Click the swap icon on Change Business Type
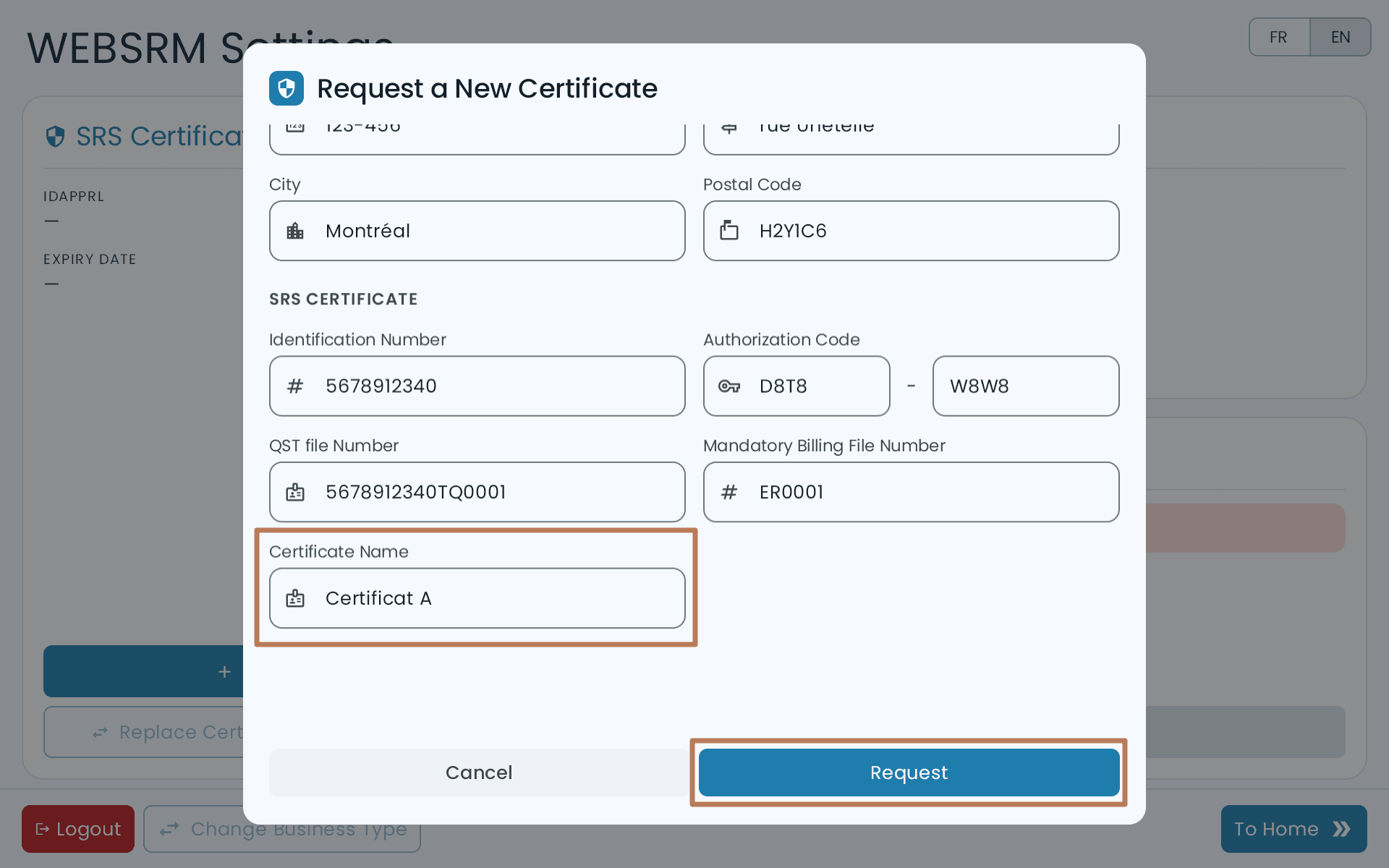Viewport: 1389px width, 868px height. 169,829
